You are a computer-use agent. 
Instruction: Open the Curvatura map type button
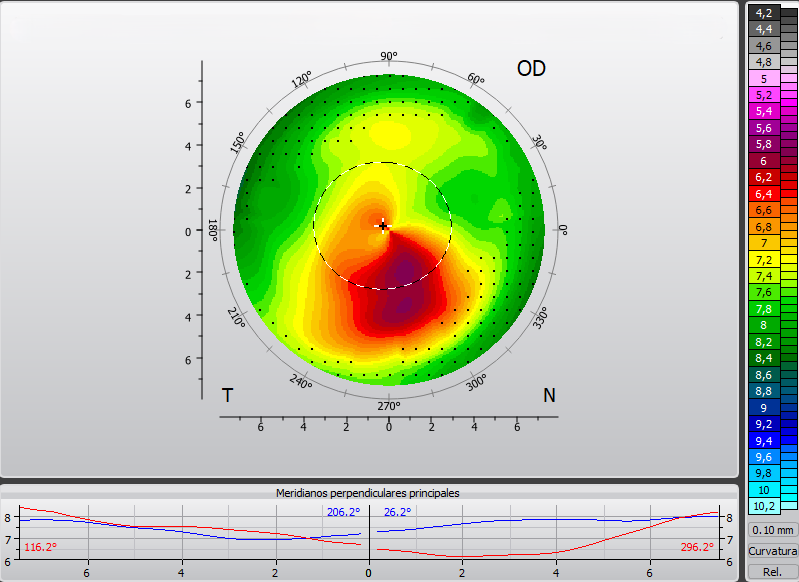click(772, 551)
